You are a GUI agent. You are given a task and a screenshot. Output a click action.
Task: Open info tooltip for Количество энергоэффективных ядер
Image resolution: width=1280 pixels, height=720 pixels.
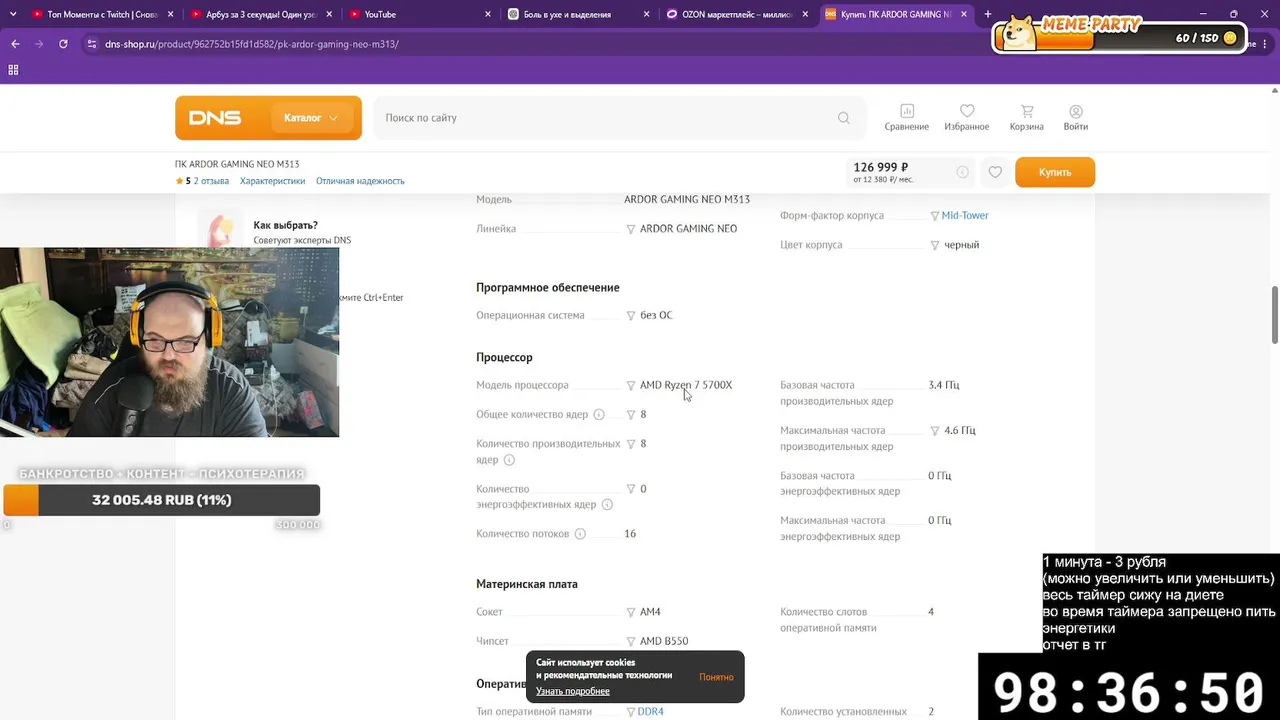[607, 505]
